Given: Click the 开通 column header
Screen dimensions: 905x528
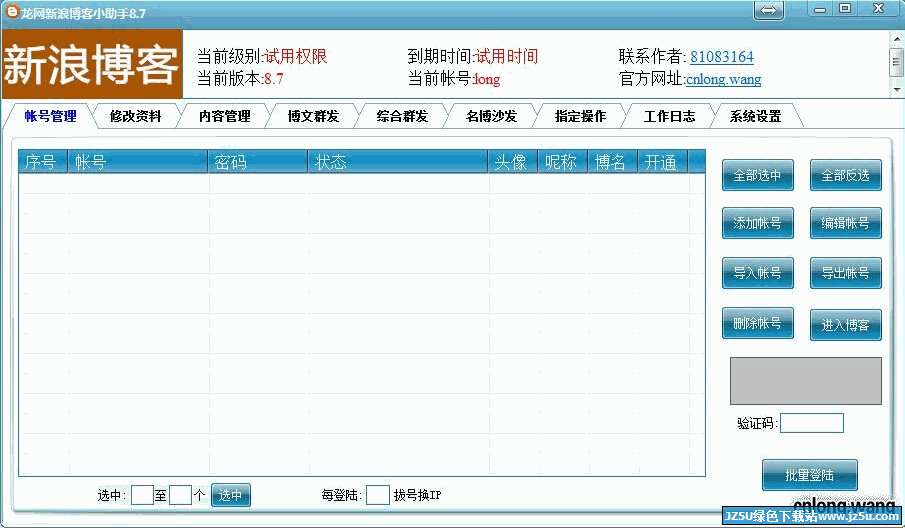Looking at the screenshot, I should [663, 162].
